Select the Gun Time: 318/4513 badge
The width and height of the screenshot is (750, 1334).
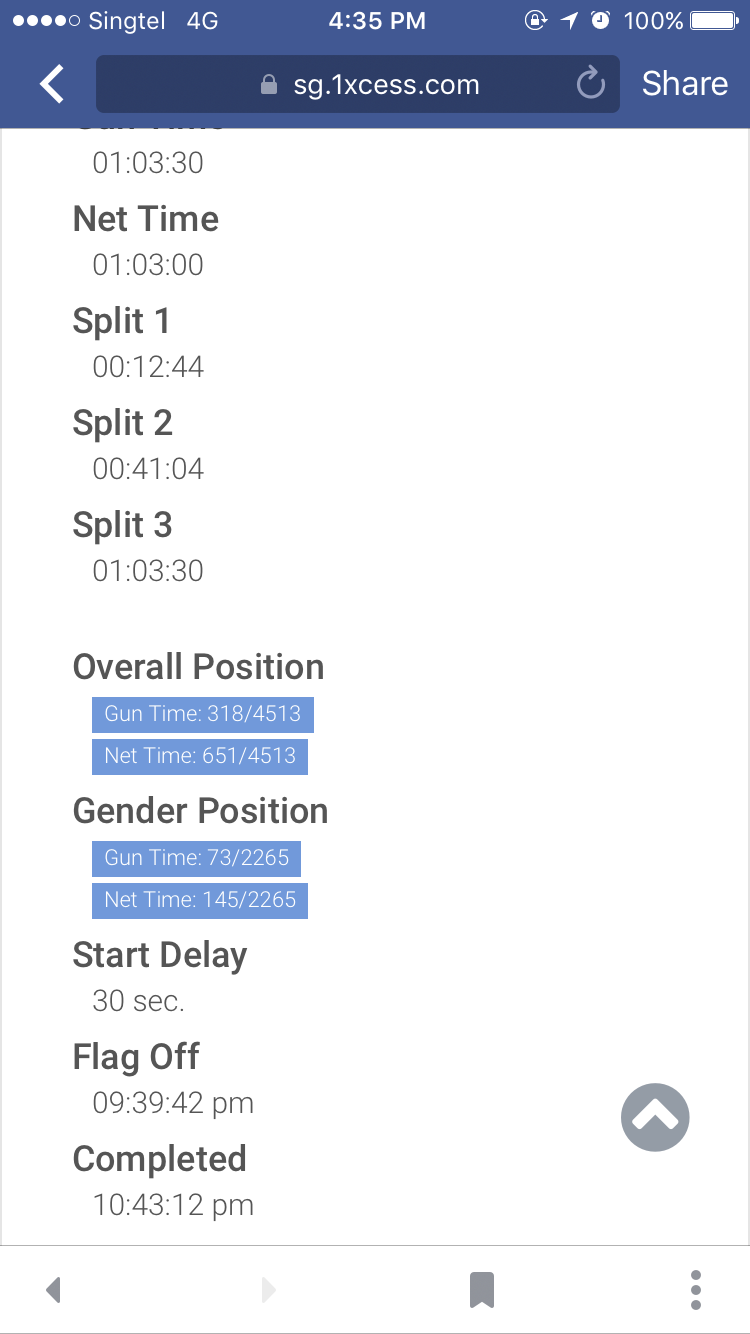pyautogui.click(x=203, y=714)
